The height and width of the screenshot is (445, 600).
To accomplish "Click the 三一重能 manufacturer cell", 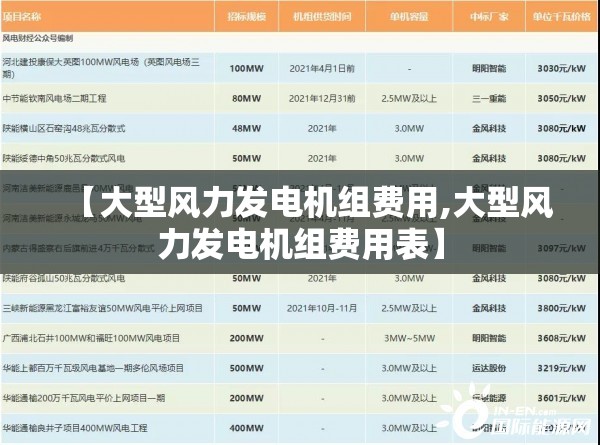I will [x=489, y=98].
